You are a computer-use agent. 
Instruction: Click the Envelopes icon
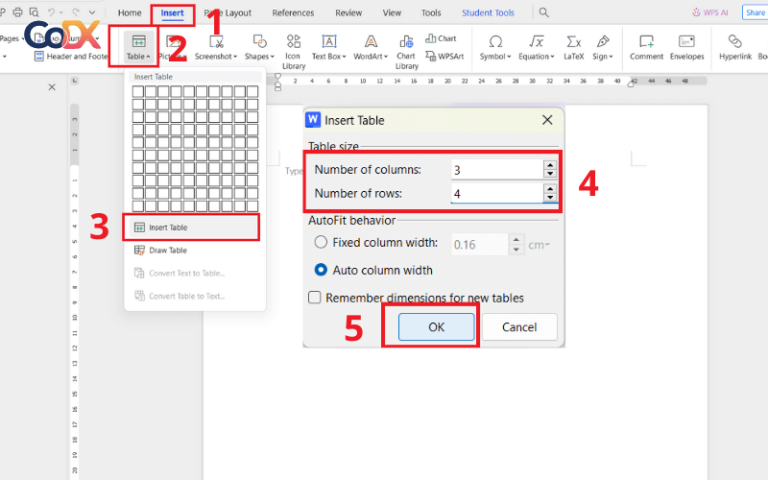tap(687, 47)
